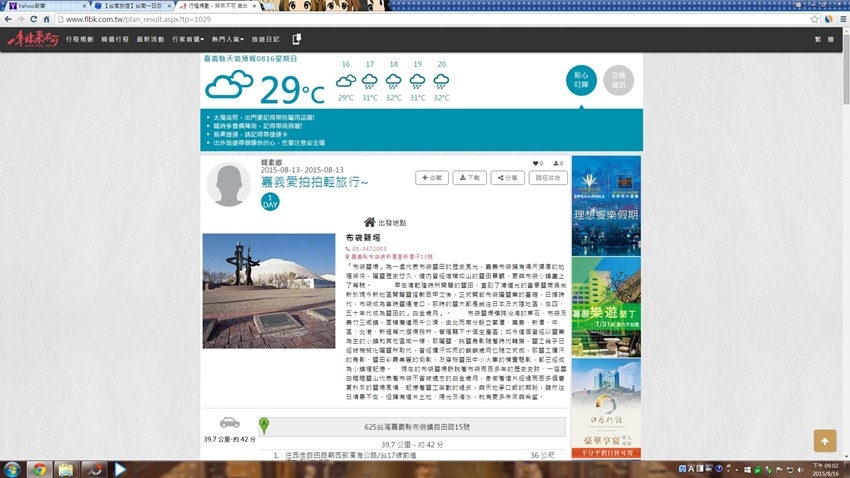Switch to the Yahoo browser tab

tap(46, 5)
